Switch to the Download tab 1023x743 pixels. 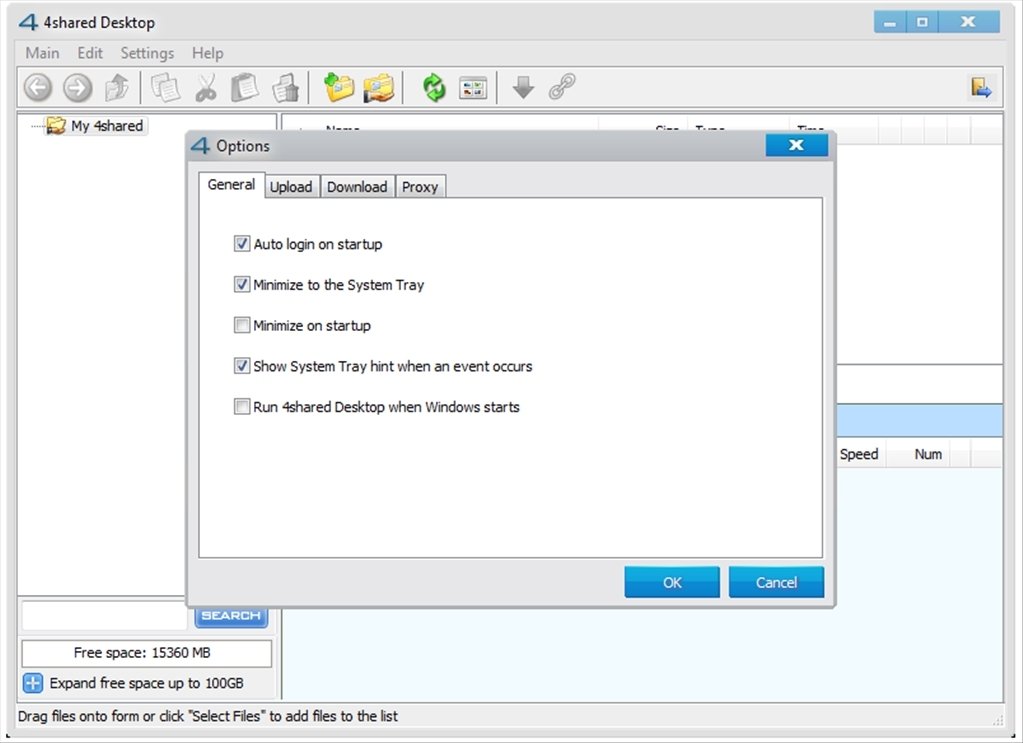point(357,187)
